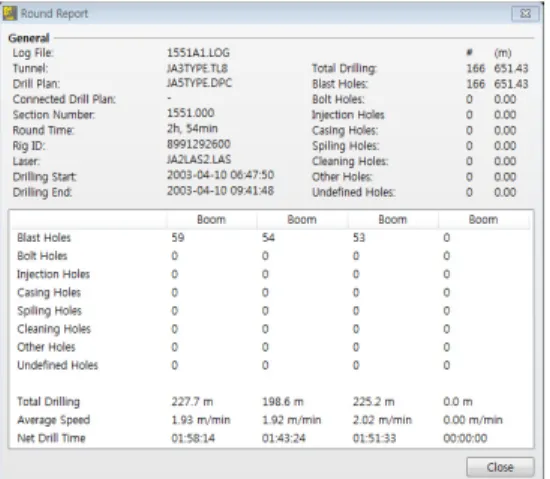550x479 pixels.
Task: Select the Blast Holes value 59
Action: [x=178, y=238]
